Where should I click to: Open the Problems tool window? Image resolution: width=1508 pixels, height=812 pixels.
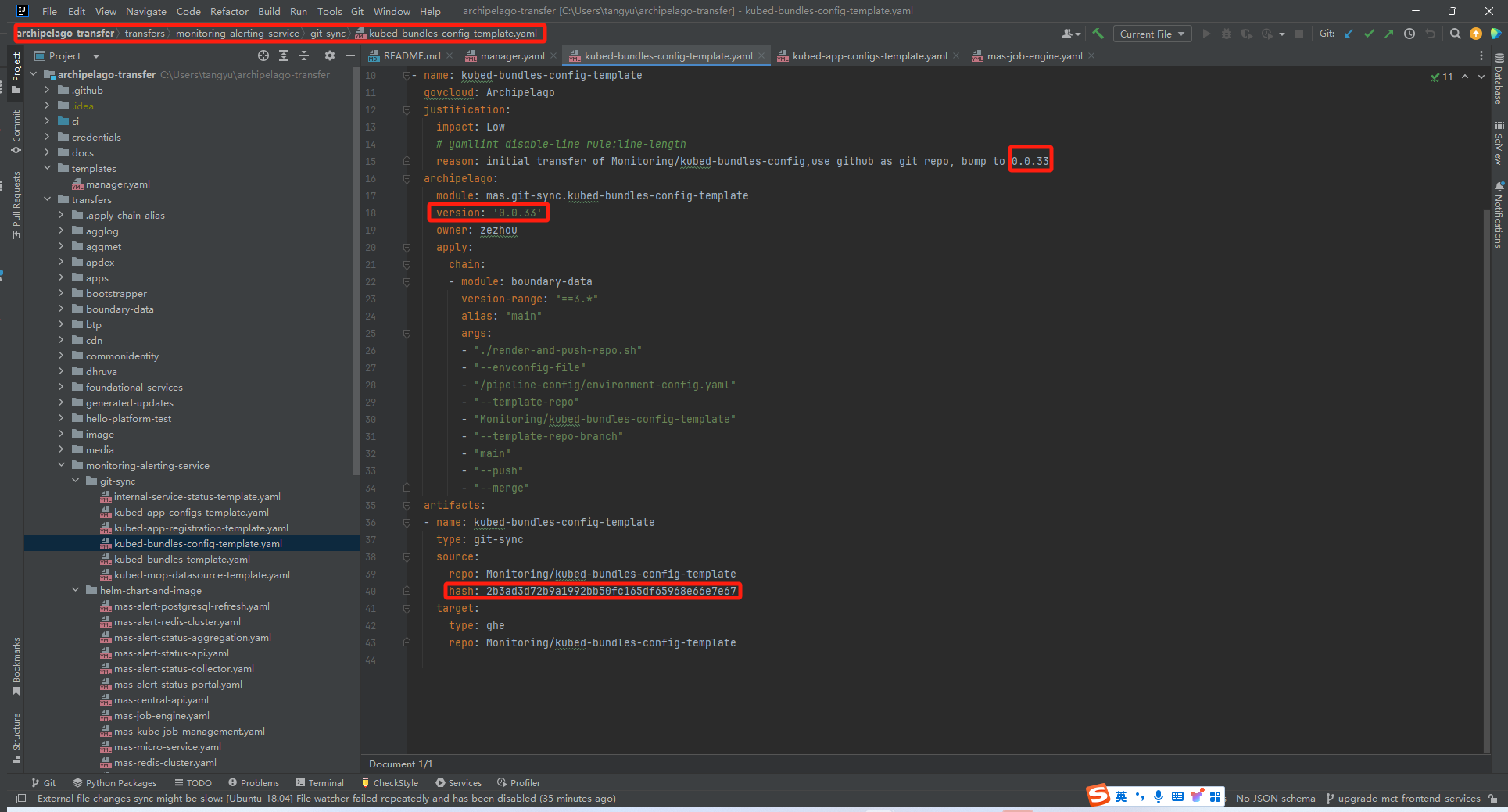pos(254,782)
